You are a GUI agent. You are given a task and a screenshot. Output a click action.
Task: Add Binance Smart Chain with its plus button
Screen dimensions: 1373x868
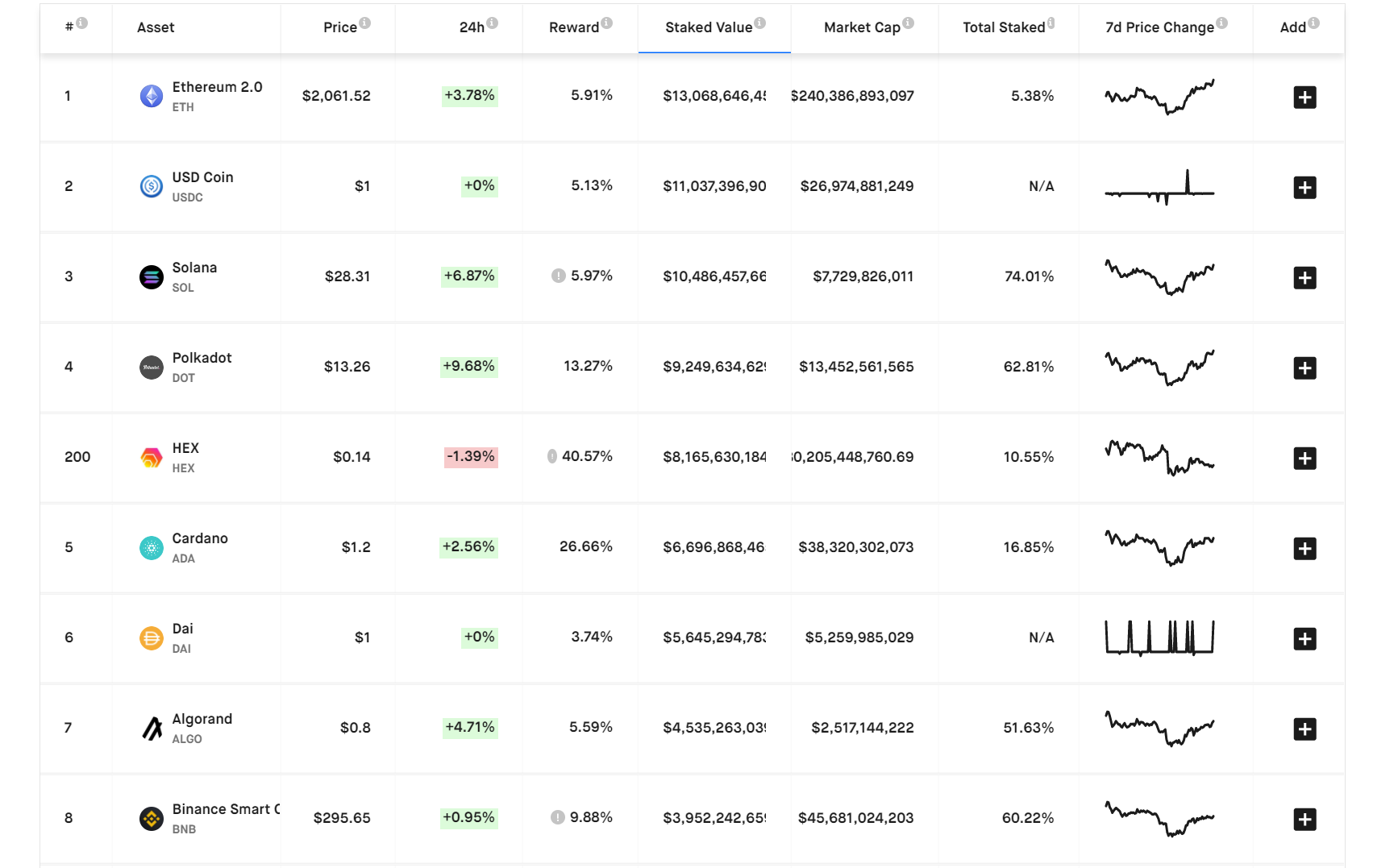click(x=1304, y=820)
